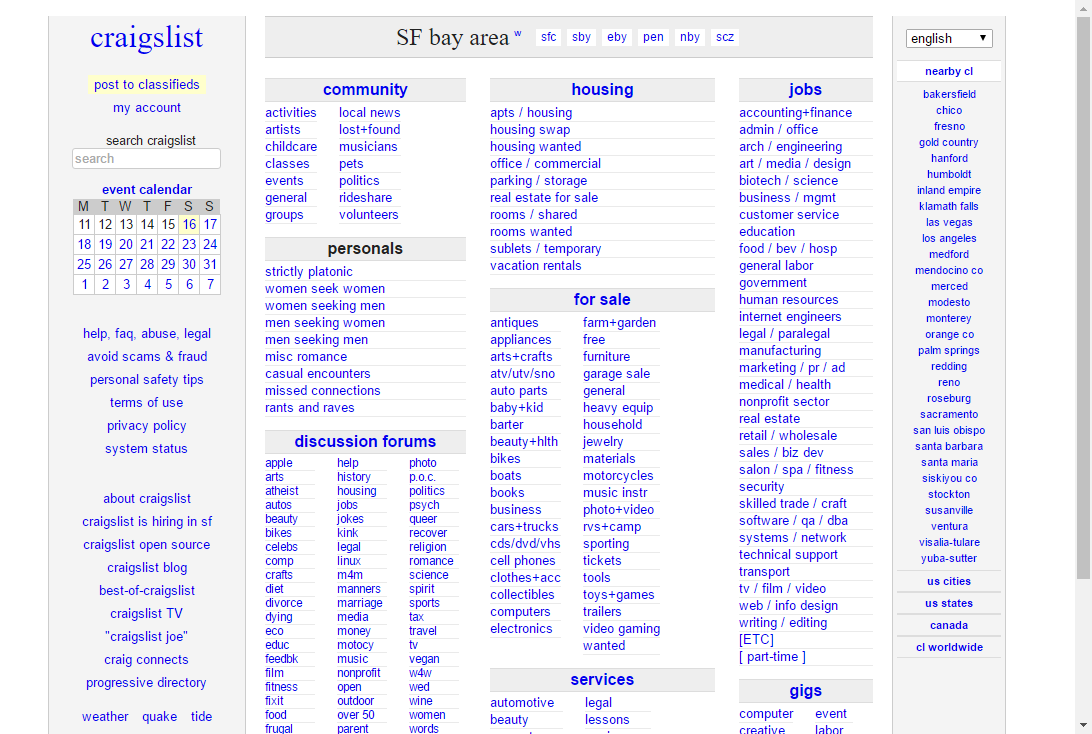The height and width of the screenshot is (734, 1092).
Task: Open avoid scams & fraud link
Action: click(x=146, y=357)
